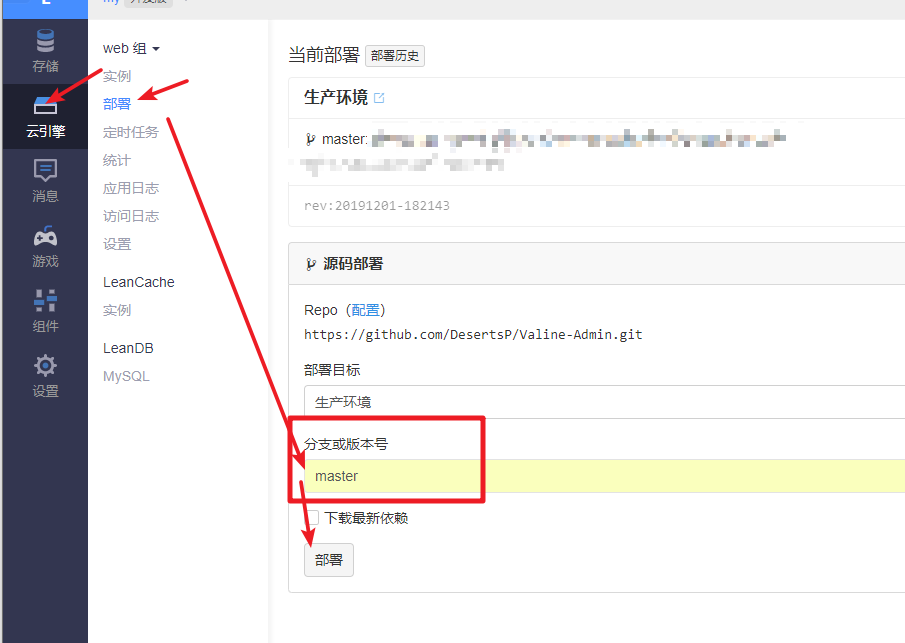This screenshot has height=643, width=905.
Task: Click the 当前部署 heading
Action: [324, 55]
